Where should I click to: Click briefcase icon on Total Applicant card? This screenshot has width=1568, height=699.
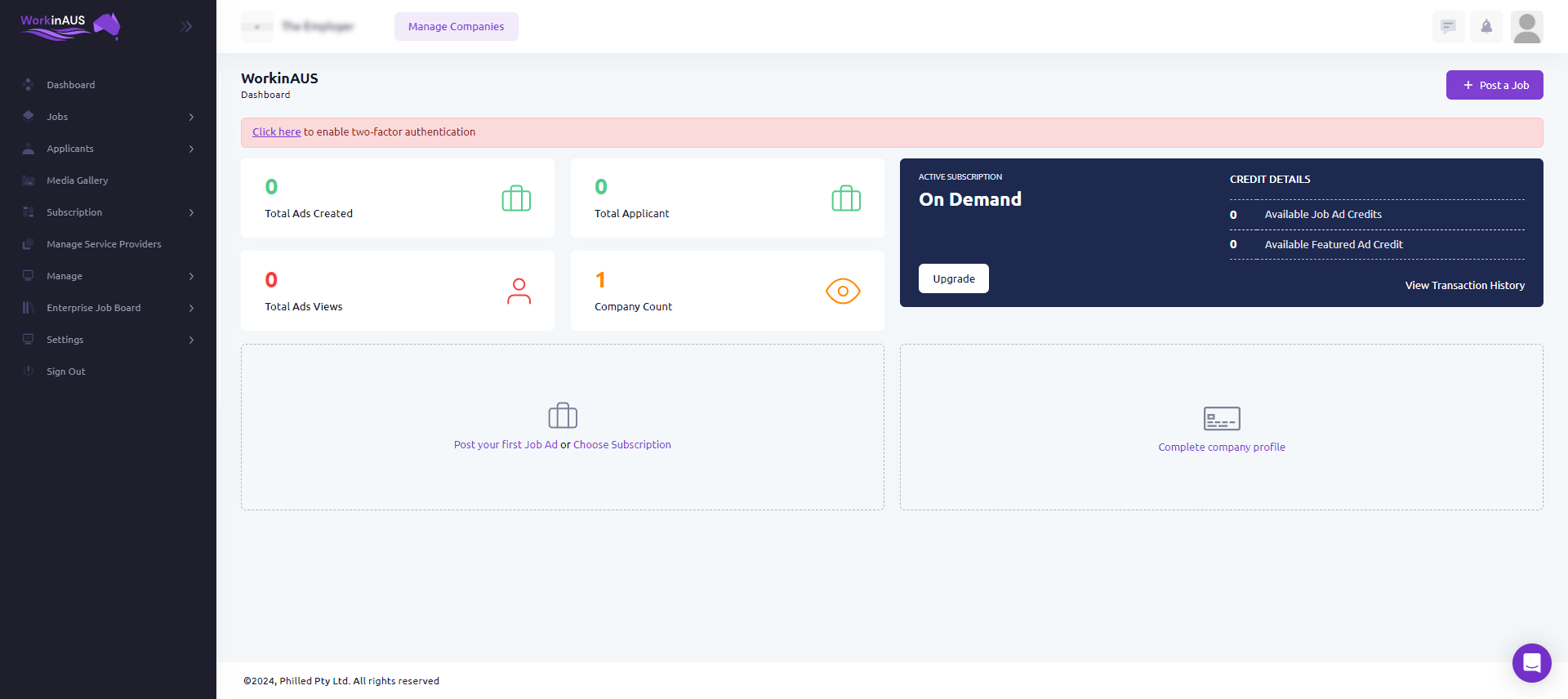pyautogui.click(x=846, y=198)
